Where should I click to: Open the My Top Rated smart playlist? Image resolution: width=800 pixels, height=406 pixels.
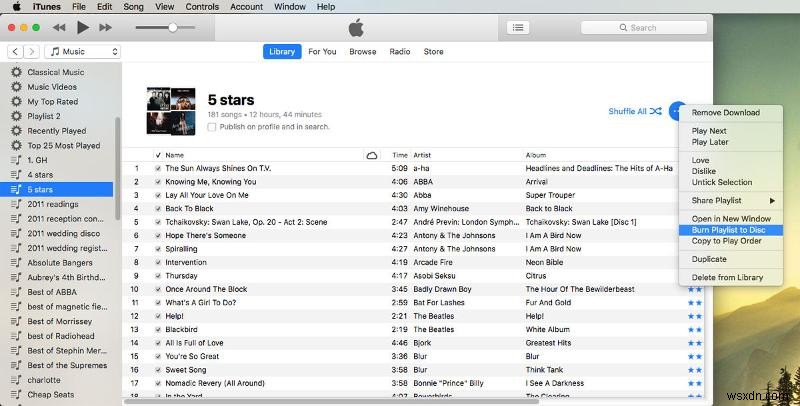click(53, 102)
